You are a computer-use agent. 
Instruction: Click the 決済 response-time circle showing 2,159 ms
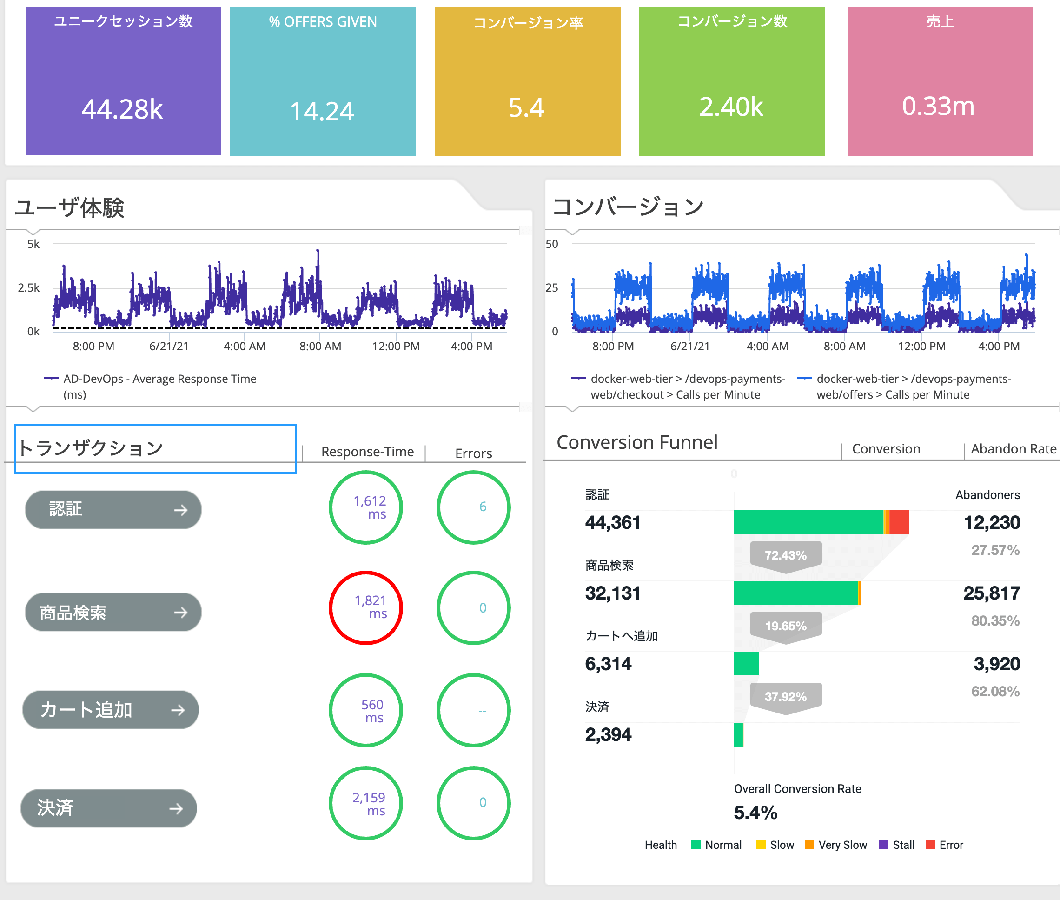point(371,804)
